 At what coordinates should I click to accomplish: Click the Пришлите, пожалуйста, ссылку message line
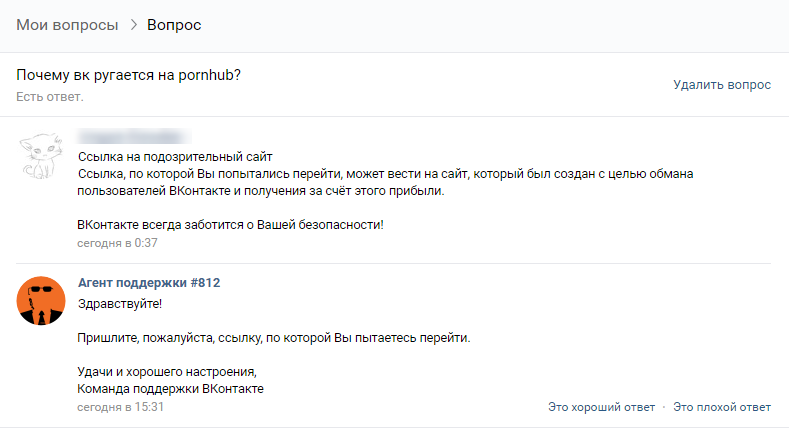coord(273,338)
